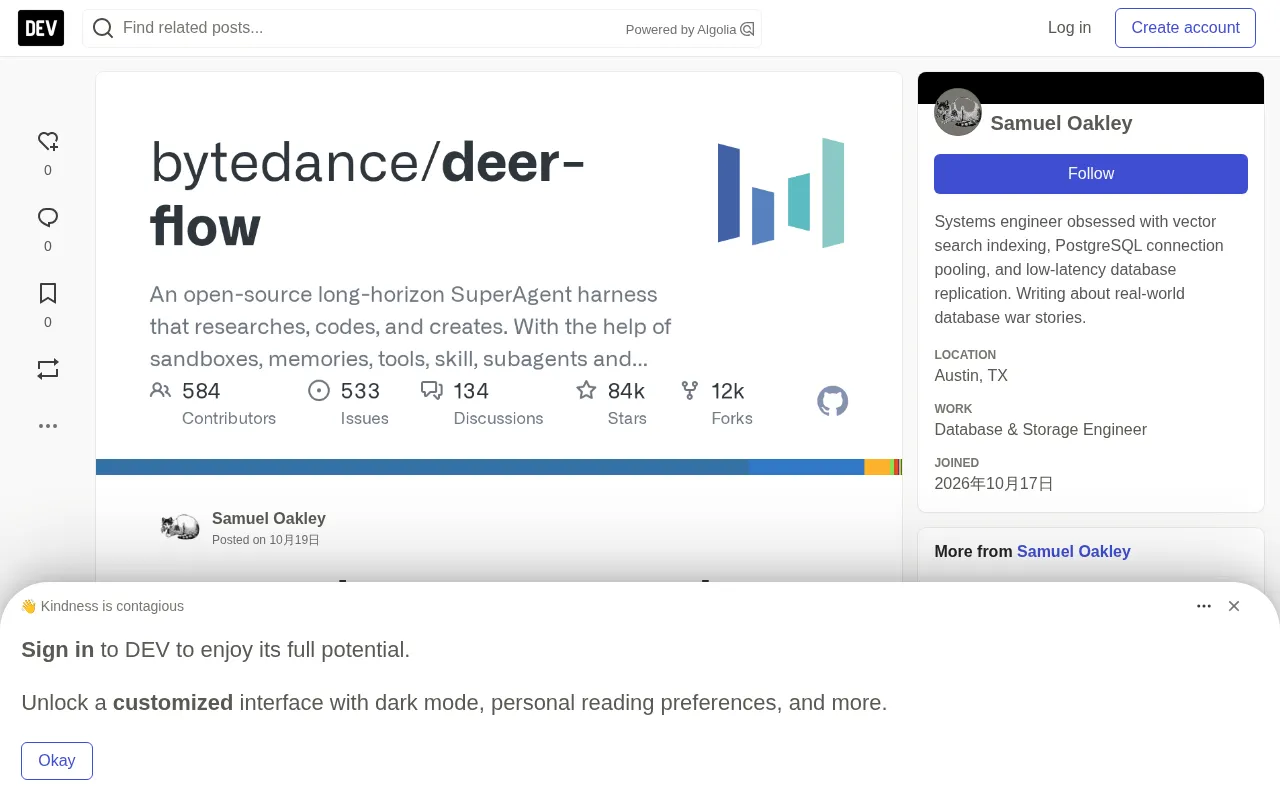Click the 533 Issues count
Screen dimensions: 1280x800
tap(360, 391)
